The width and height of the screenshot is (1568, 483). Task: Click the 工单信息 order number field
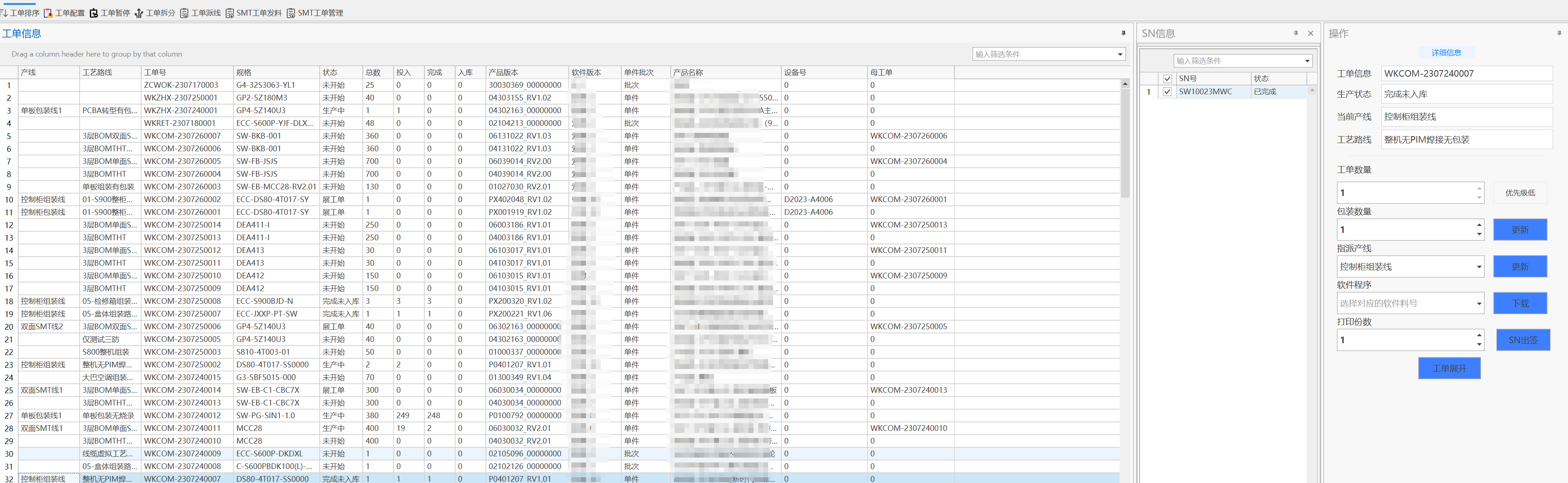pos(1466,74)
